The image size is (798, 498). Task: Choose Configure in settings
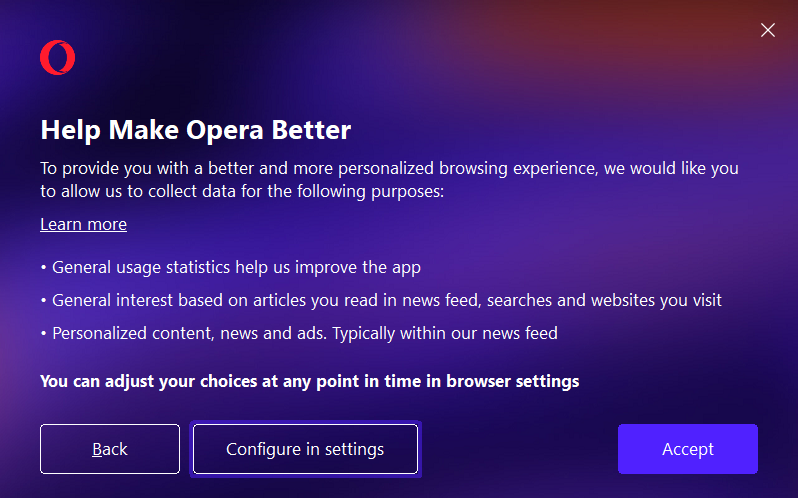pos(305,449)
